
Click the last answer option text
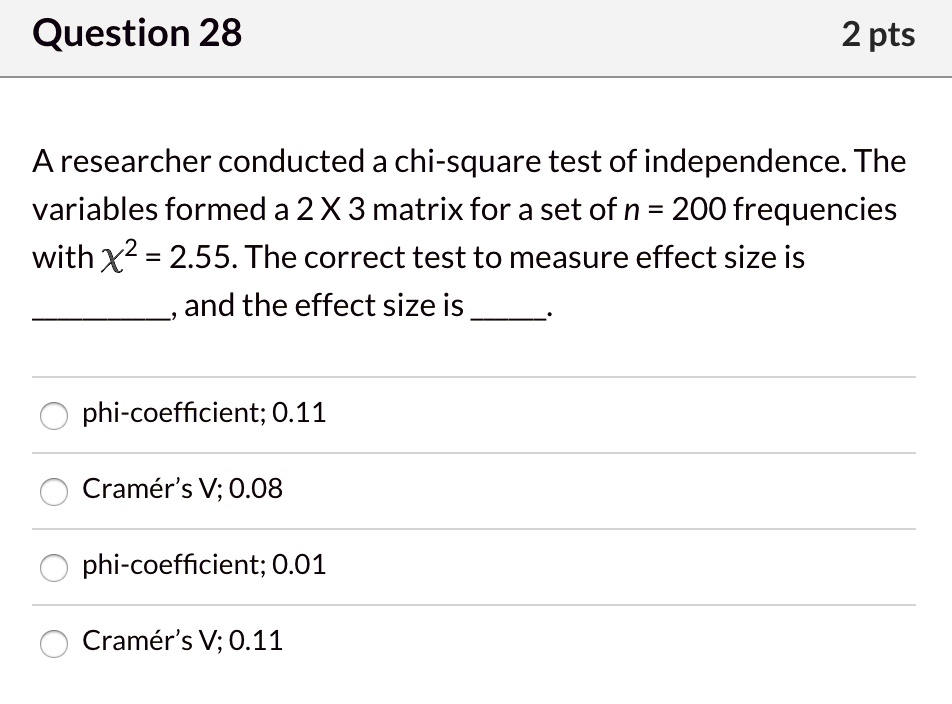point(183,641)
